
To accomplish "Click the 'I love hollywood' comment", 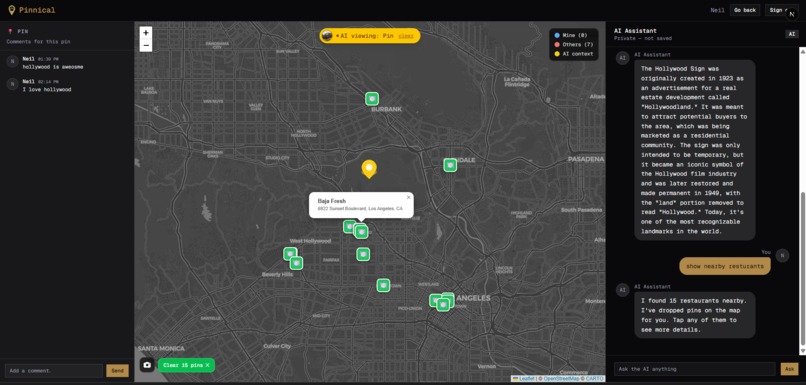I will tap(47, 89).
